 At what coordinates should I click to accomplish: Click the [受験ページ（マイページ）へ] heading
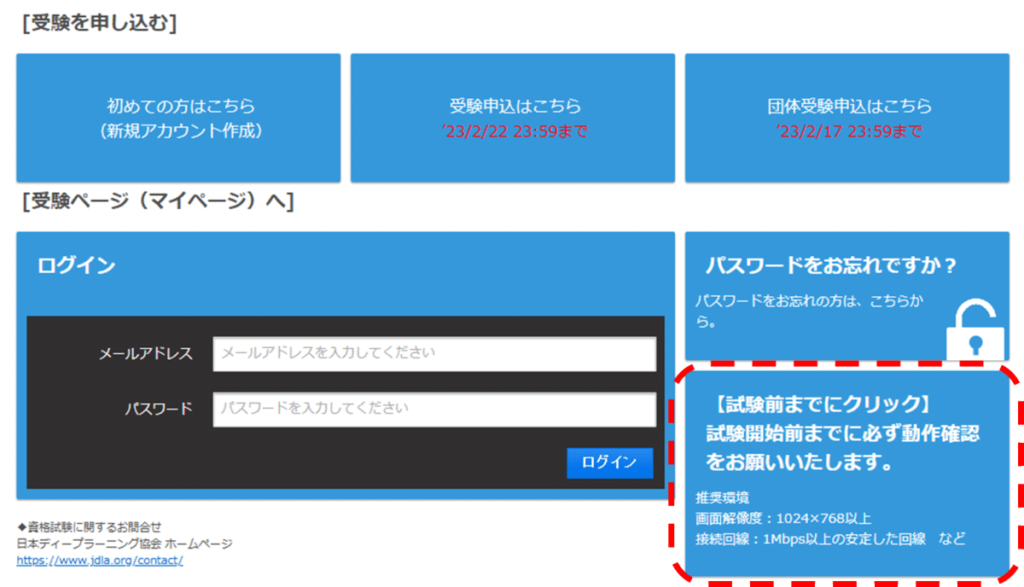158,200
